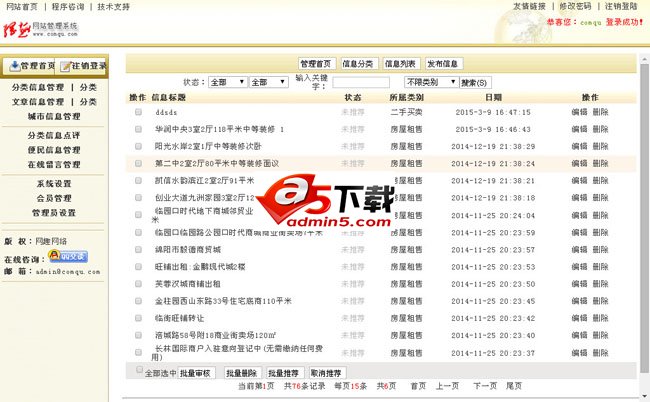Edit the 临街旺铺转让 listing
The image size is (650, 402).
pyautogui.click(x=579, y=318)
